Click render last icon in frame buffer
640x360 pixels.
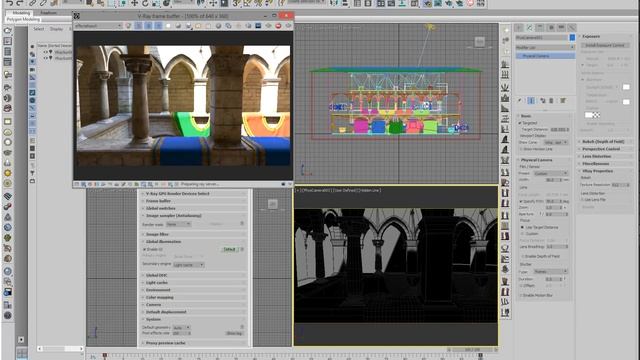288,26
